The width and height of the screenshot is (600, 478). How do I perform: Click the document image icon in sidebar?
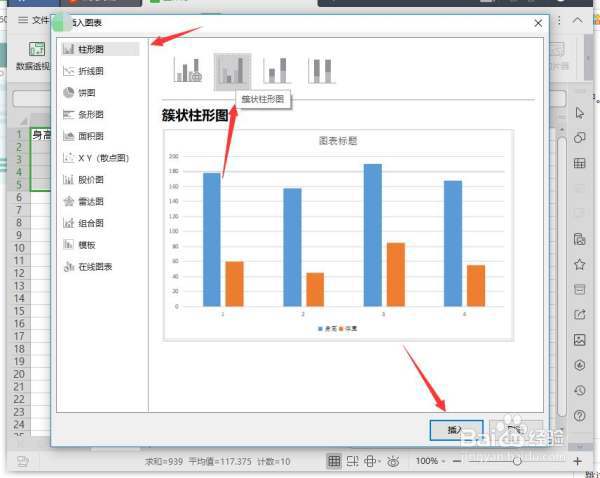pyautogui.click(x=579, y=239)
